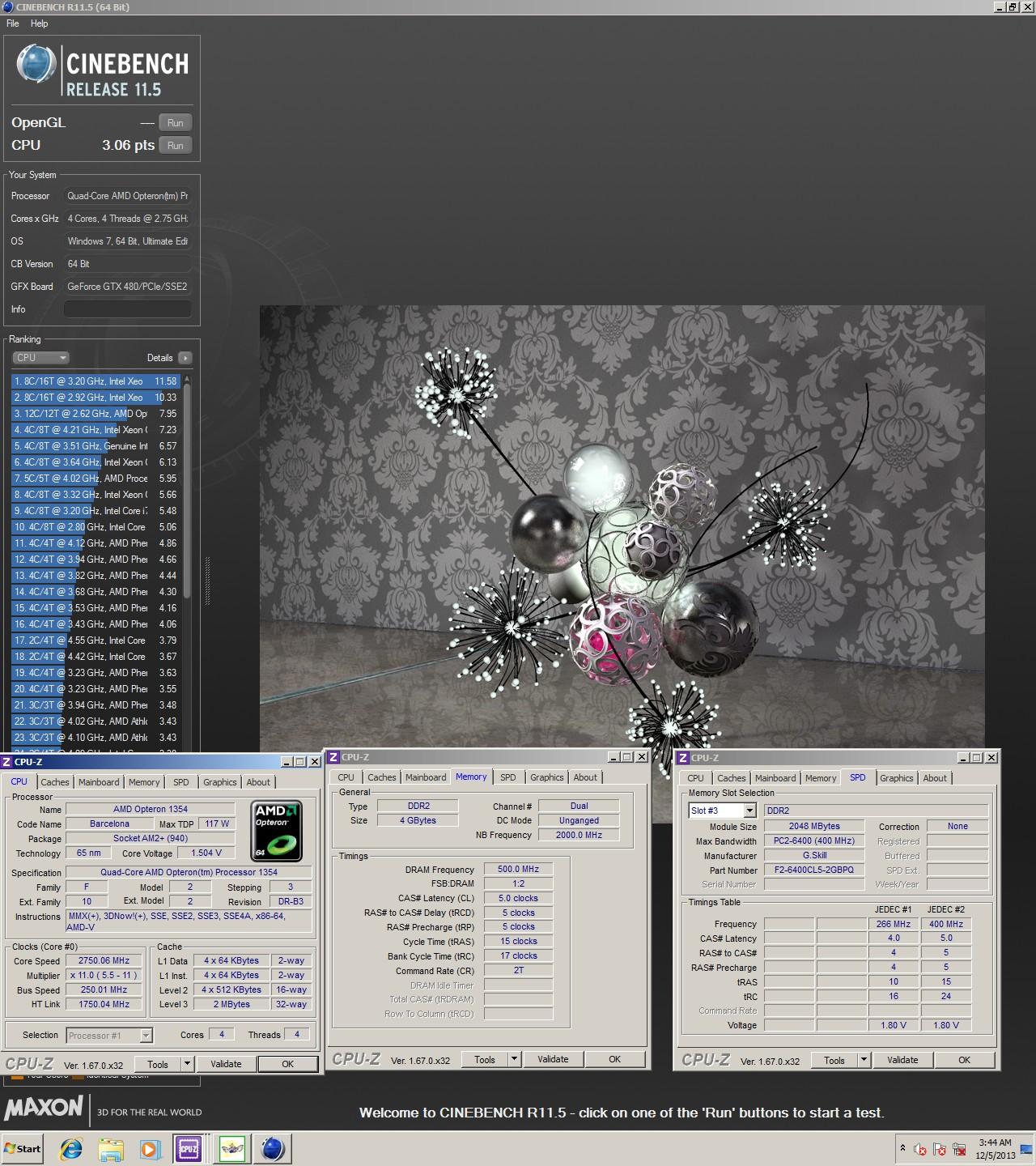1036x1166 pixels.
Task: Open Caches tab in left CPU-Z window
Action: (x=55, y=782)
